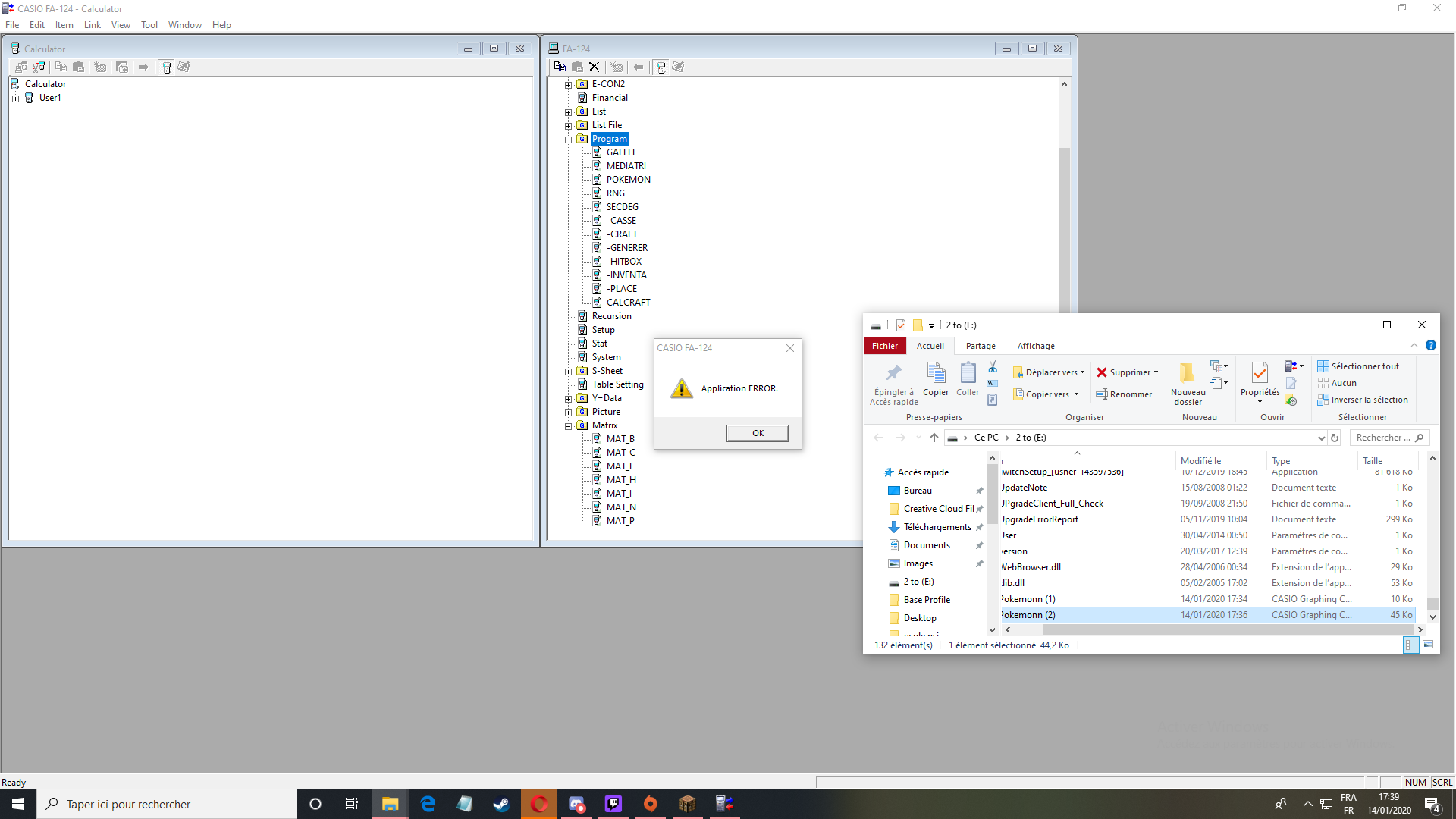
Task: Click the new folder icon in FA-124 toolbar
Action: 617,67
